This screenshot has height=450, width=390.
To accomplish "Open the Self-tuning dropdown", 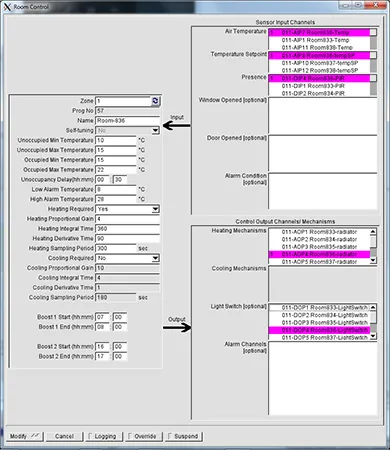I will click(x=155, y=130).
